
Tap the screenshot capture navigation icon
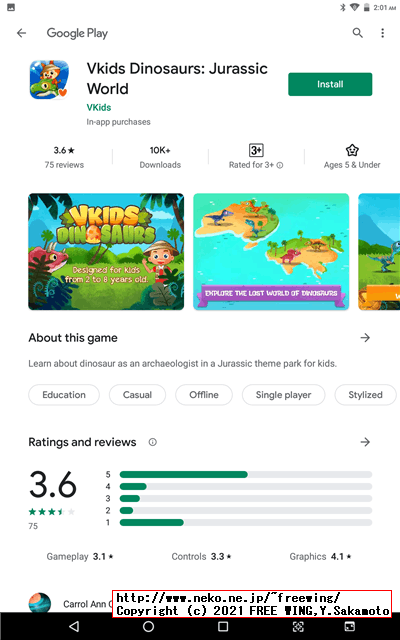298,626
